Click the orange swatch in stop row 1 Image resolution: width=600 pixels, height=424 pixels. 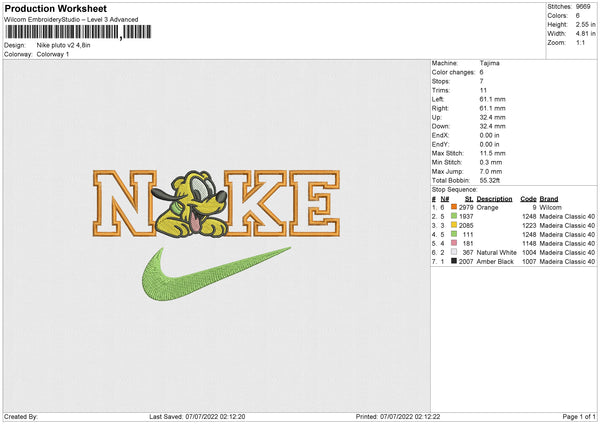pyautogui.click(x=454, y=207)
